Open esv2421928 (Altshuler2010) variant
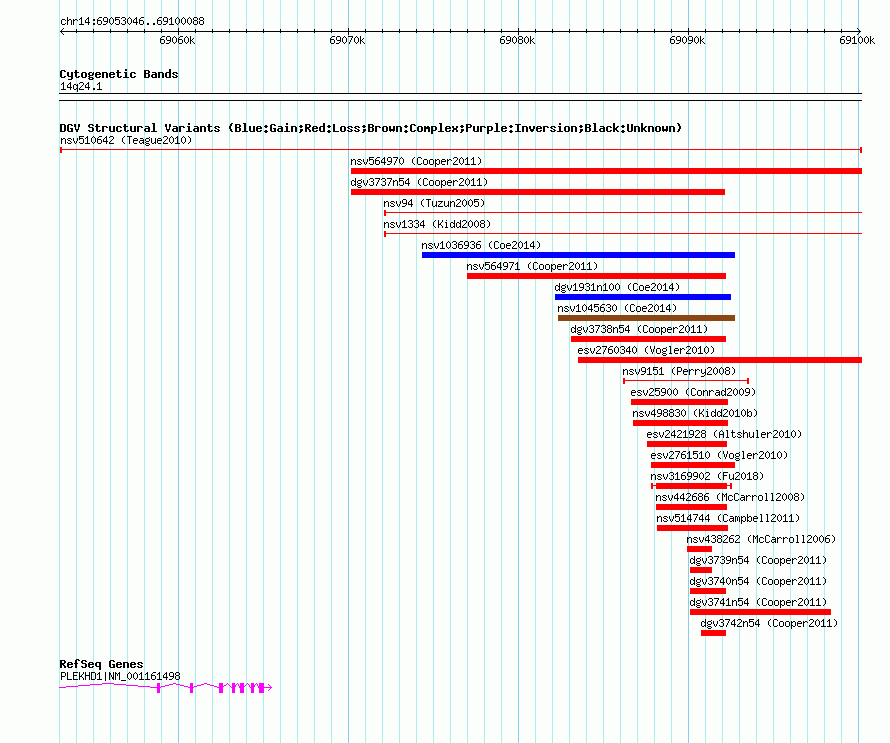Image resolution: width=890 pixels, height=743 pixels. [x=687, y=444]
